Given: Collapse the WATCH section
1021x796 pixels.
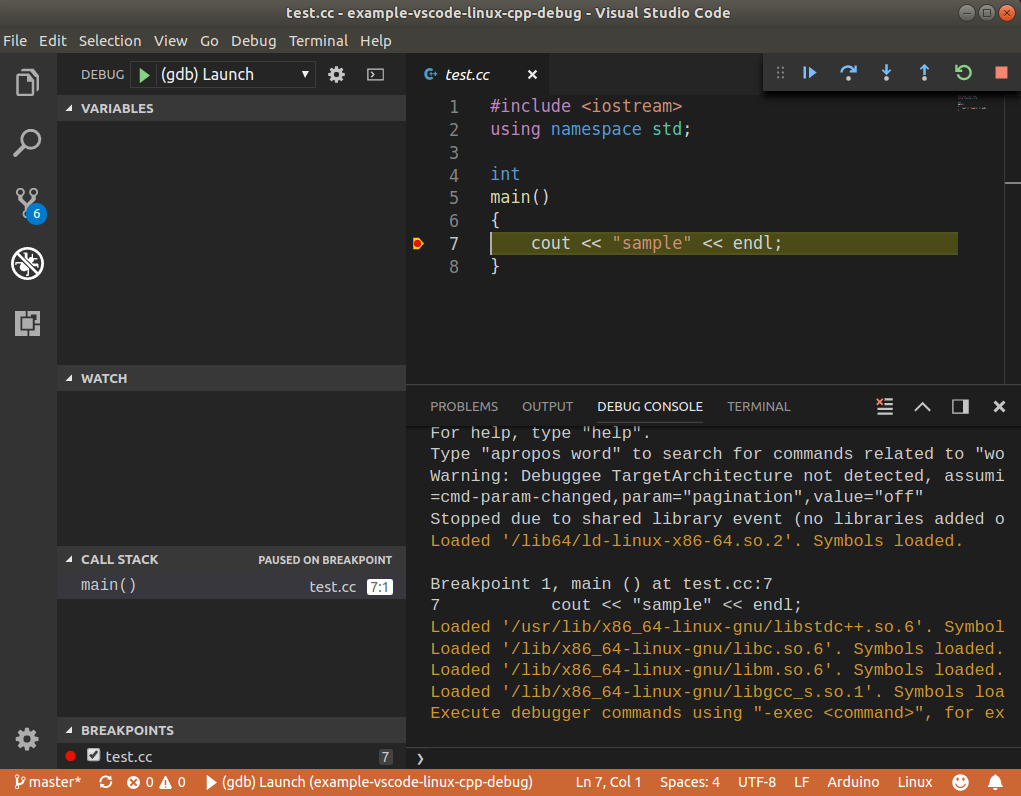Looking at the screenshot, I should [x=231, y=378].
